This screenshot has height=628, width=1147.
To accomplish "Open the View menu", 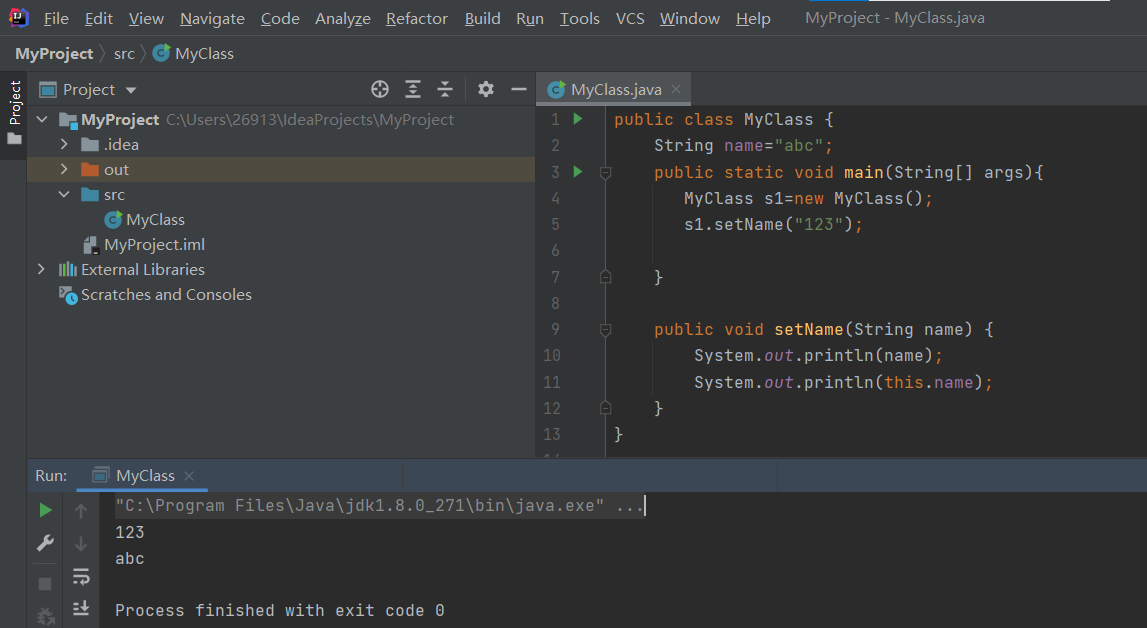I will pos(146,19).
